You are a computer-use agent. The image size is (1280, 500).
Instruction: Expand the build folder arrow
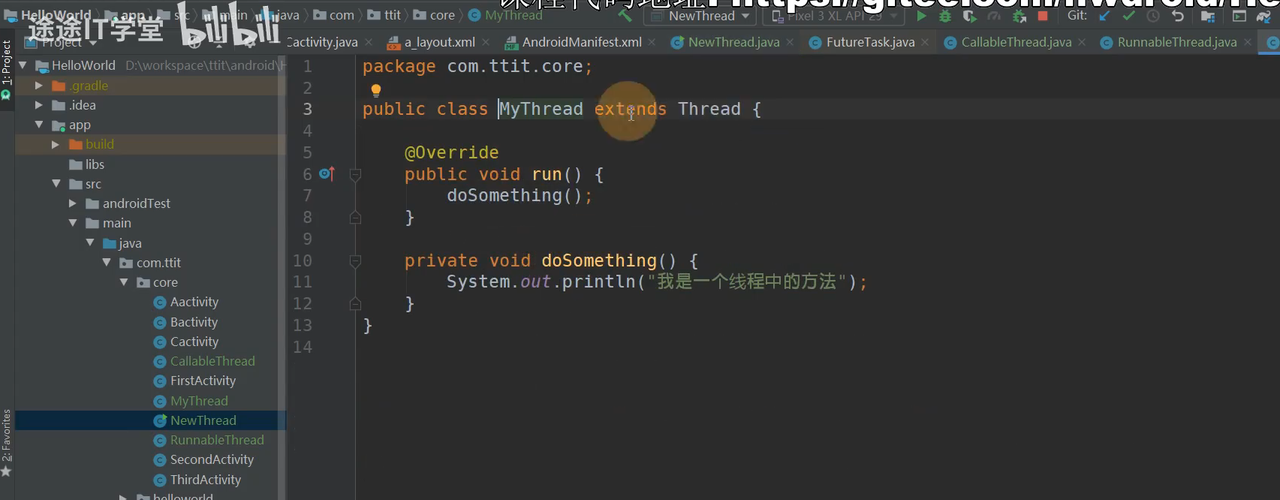tap(56, 145)
